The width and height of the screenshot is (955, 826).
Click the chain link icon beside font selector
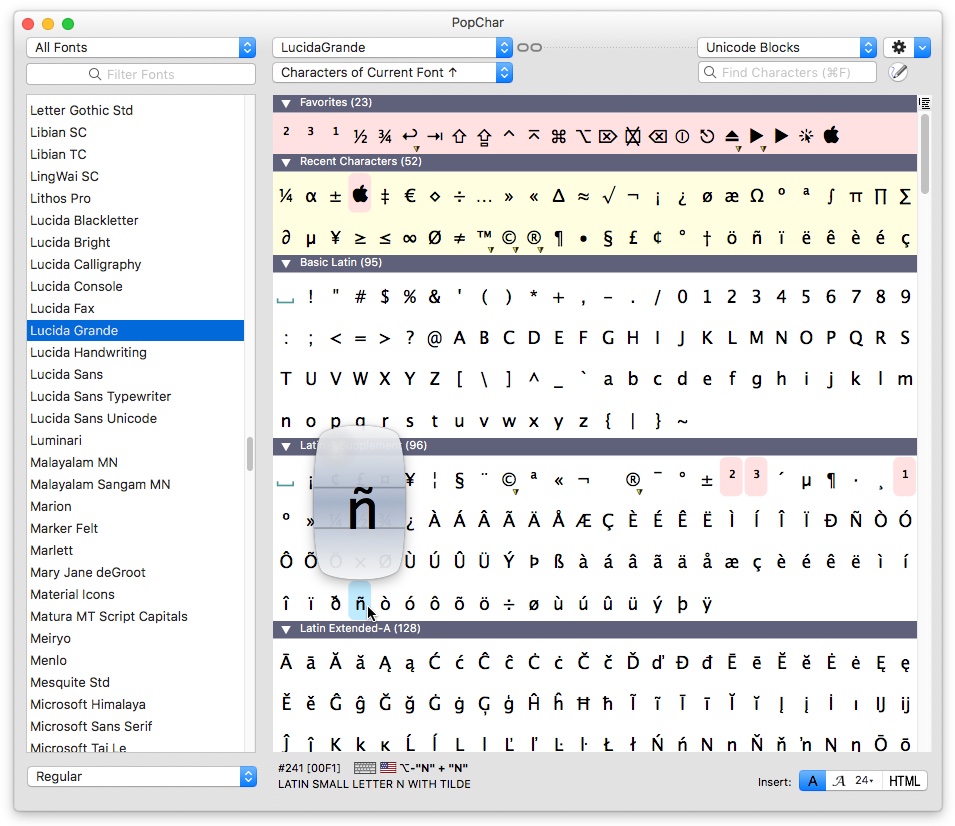coord(529,47)
